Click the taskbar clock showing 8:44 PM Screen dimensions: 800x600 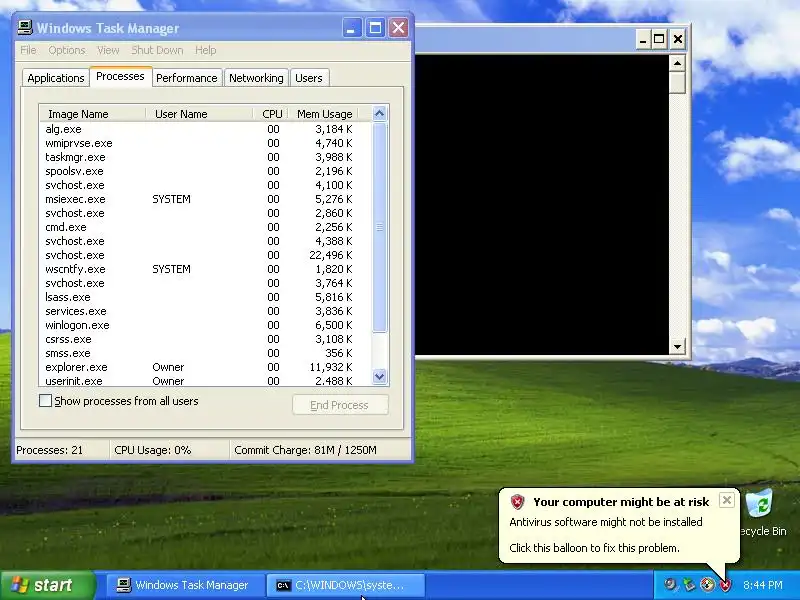pos(763,585)
